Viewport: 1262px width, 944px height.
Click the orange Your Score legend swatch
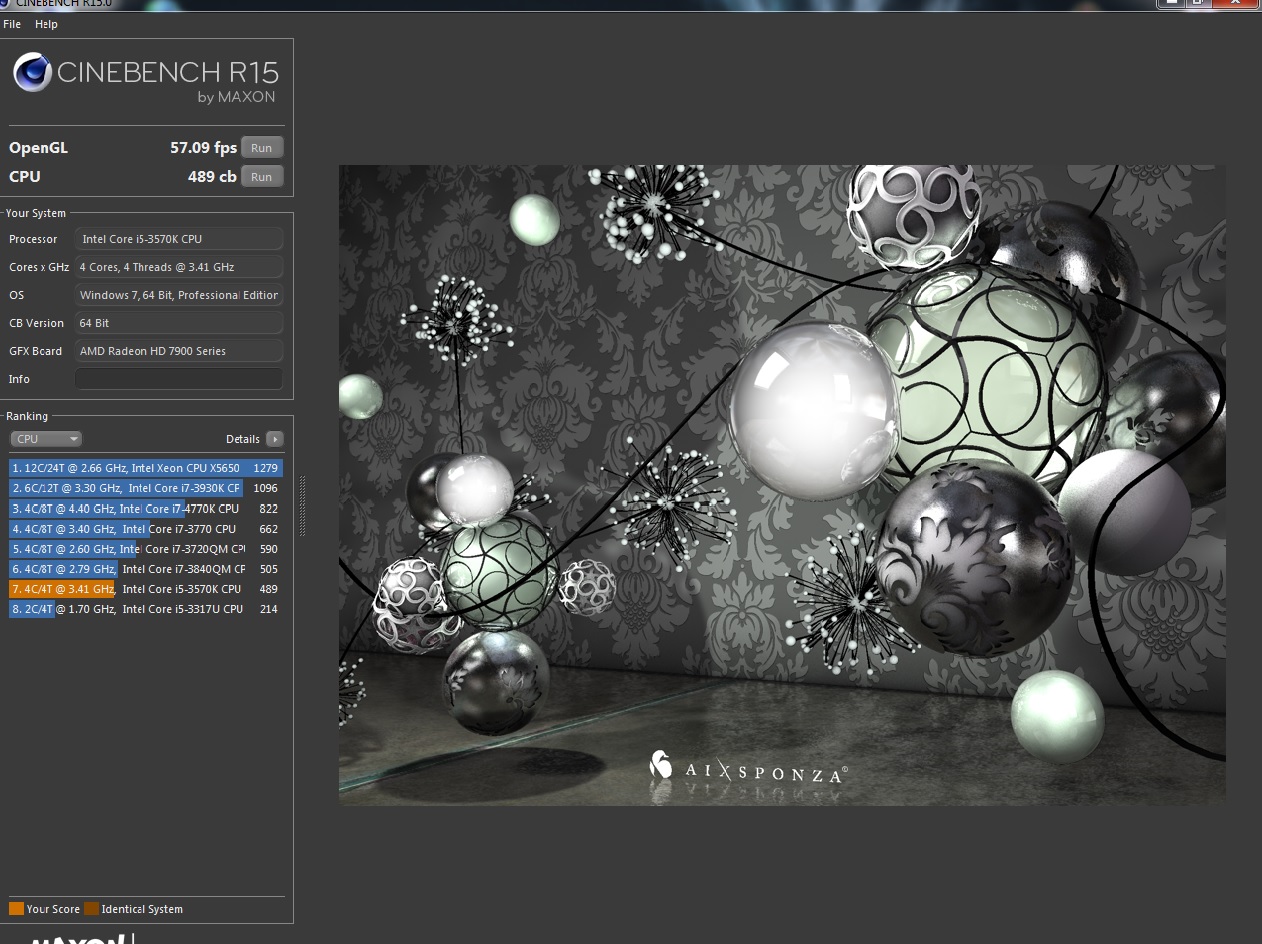pyautogui.click(x=16, y=909)
